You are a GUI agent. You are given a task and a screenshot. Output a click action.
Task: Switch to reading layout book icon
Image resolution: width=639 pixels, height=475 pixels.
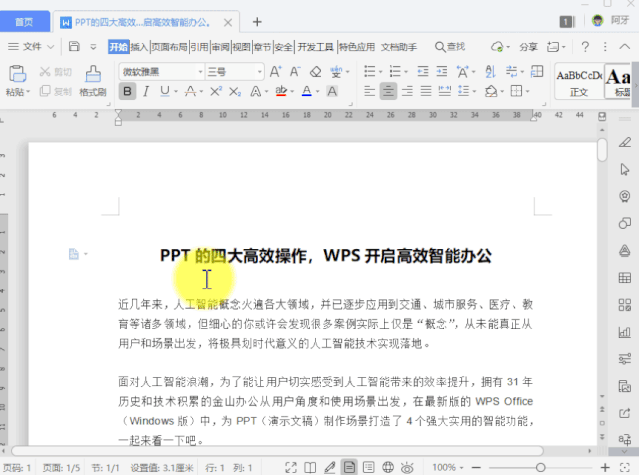[x=310, y=467]
